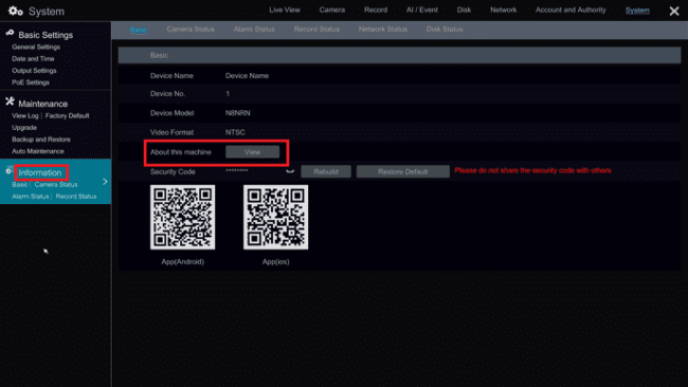Open Basic under Information sidebar
688x387 pixels.
(x=20, y=185)
